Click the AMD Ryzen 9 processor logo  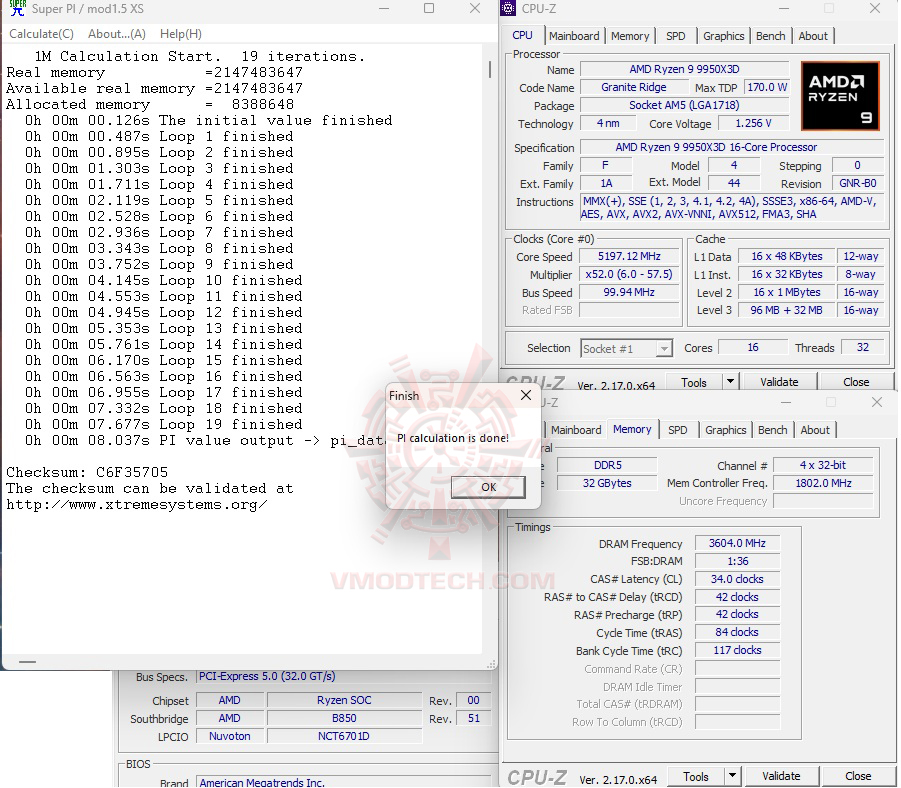(840, 96)
